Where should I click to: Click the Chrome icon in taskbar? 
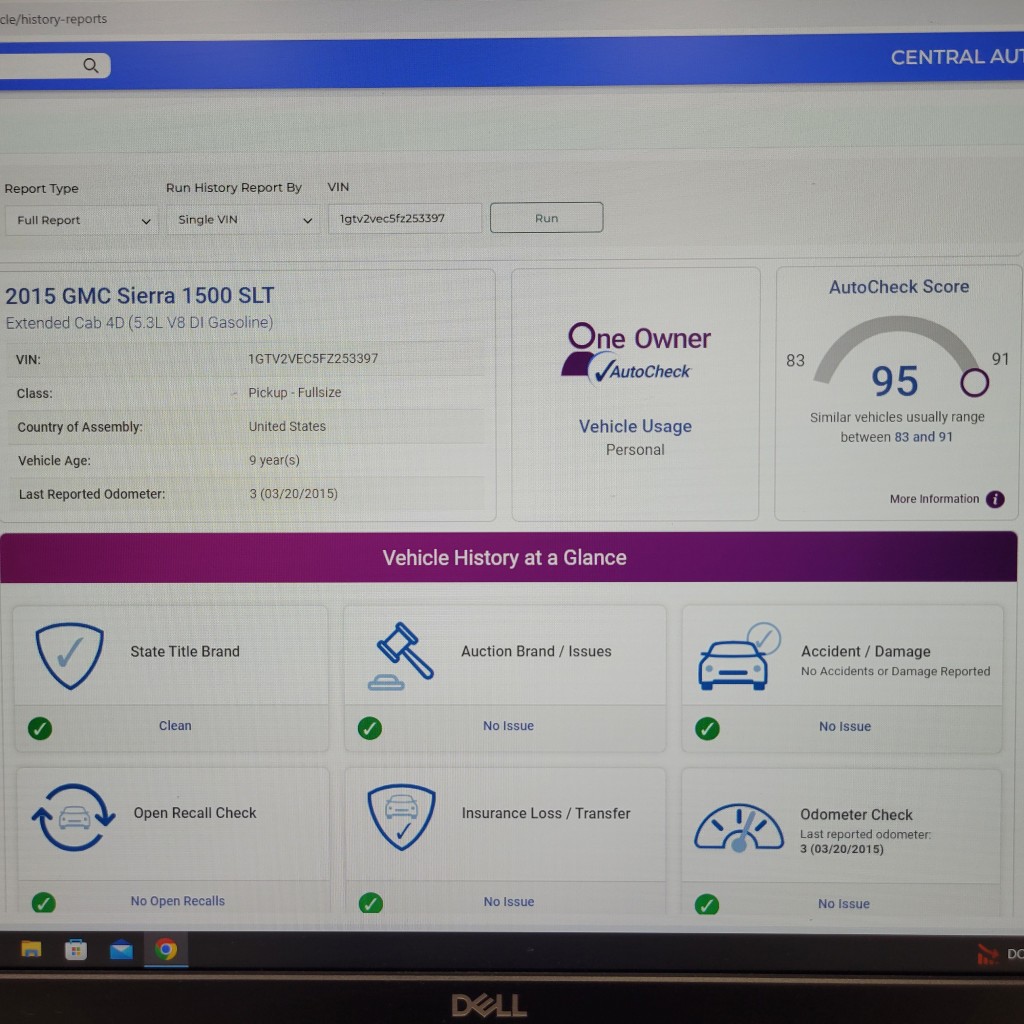(x=166, y=949)
